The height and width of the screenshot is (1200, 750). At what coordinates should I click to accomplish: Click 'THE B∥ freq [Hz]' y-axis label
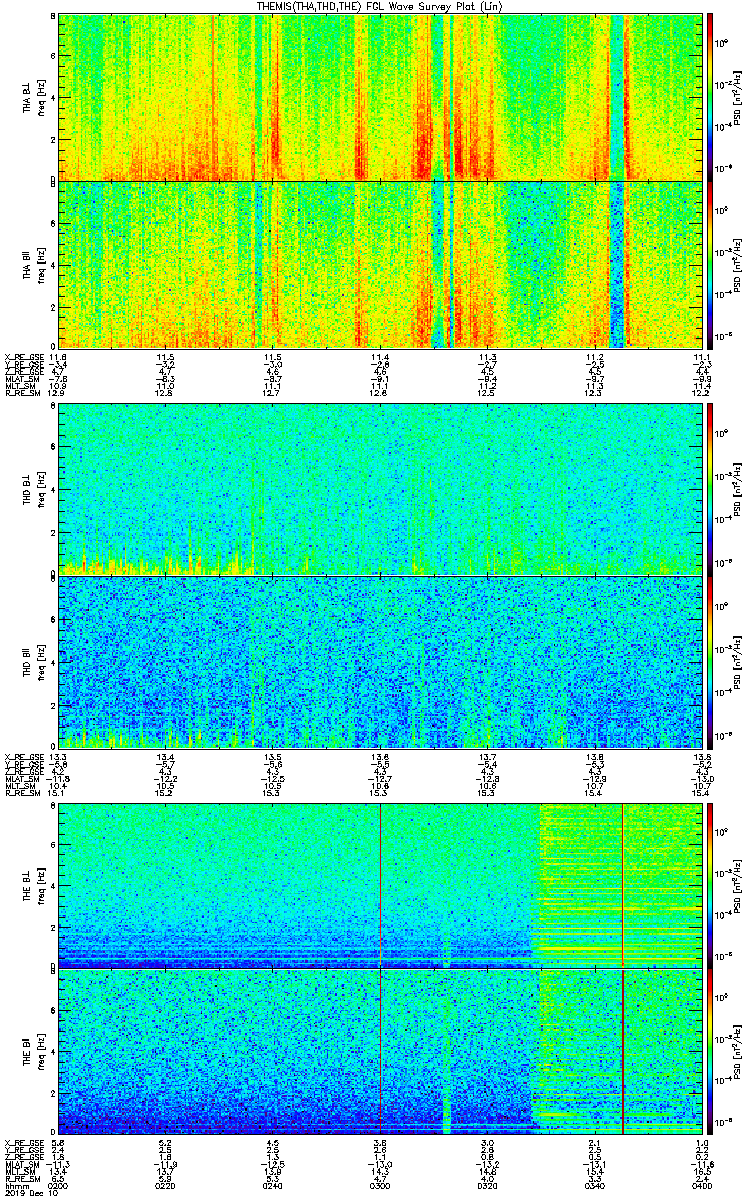click(x=33, y=1050)
